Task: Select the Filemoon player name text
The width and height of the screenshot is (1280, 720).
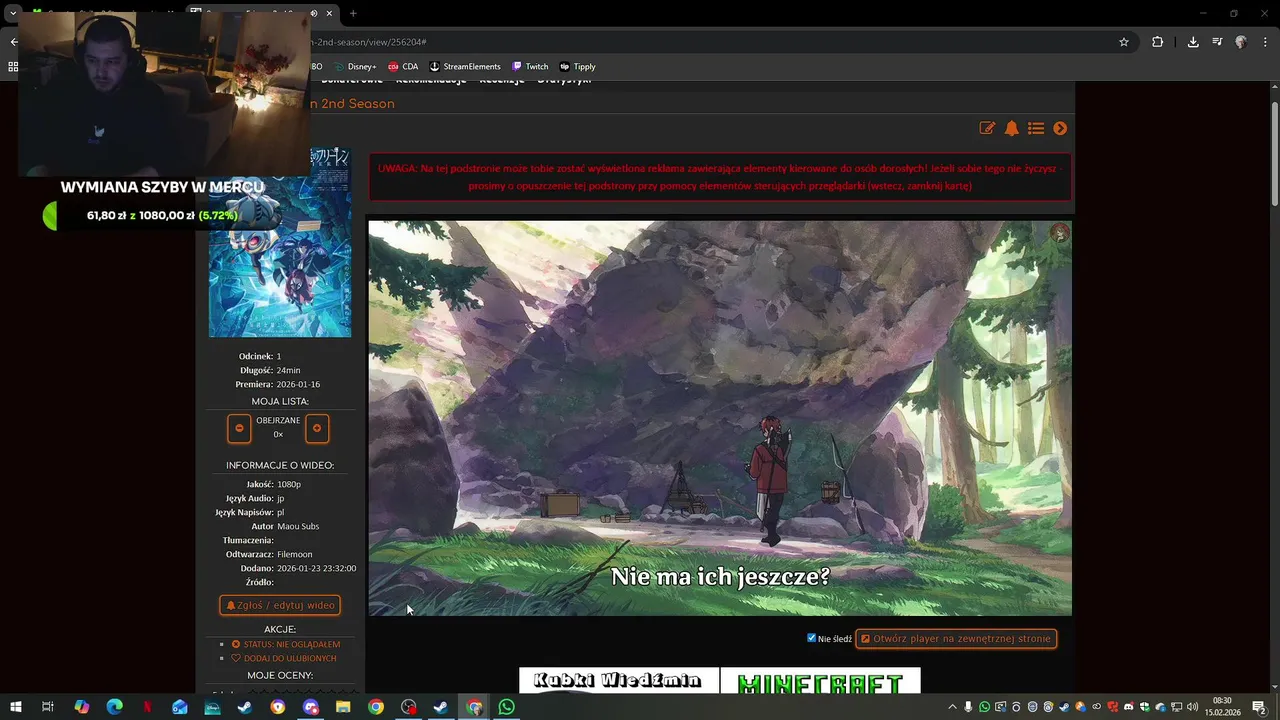Action: 295,554
